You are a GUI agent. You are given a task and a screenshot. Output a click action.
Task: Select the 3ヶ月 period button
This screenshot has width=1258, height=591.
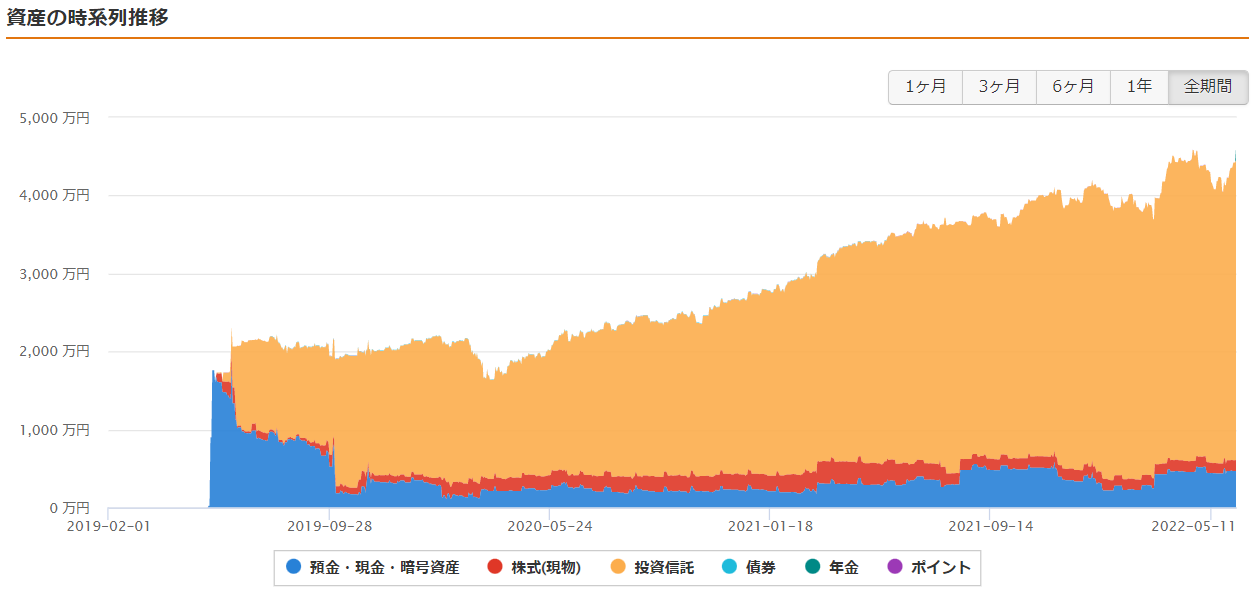(x=999, y=87)
